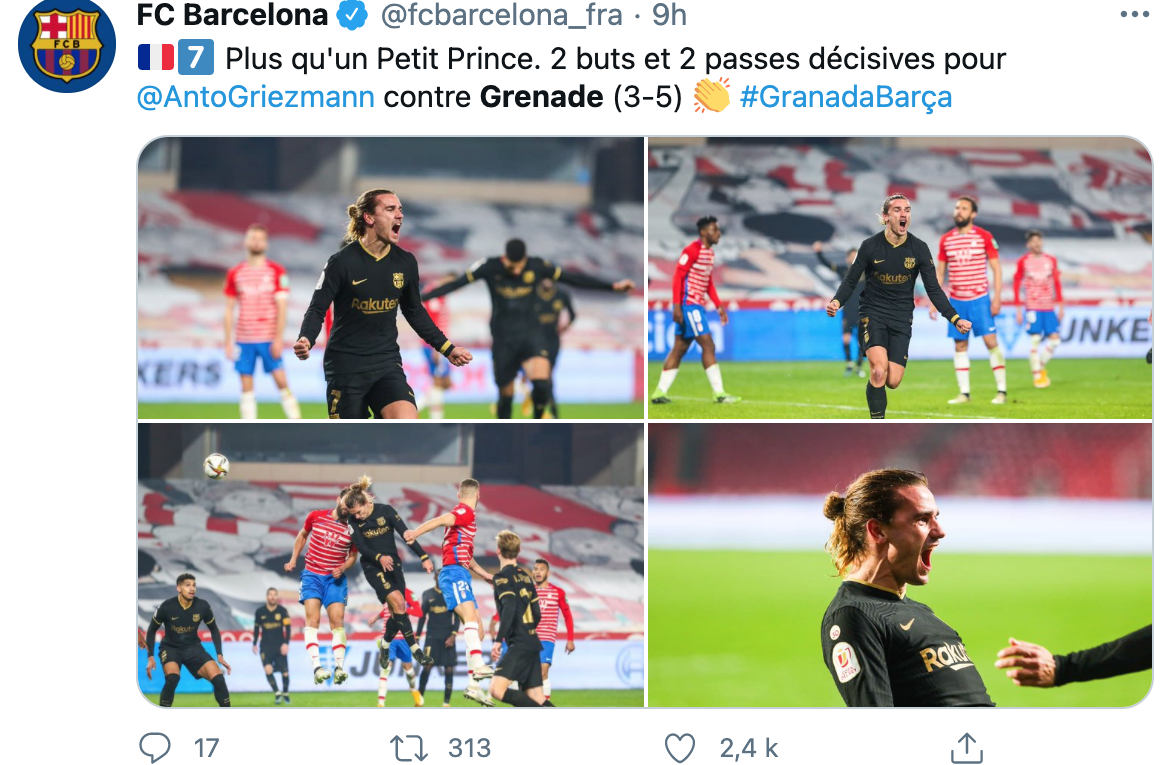Open the #GranadaBarça hashtag

pos(845,97)
